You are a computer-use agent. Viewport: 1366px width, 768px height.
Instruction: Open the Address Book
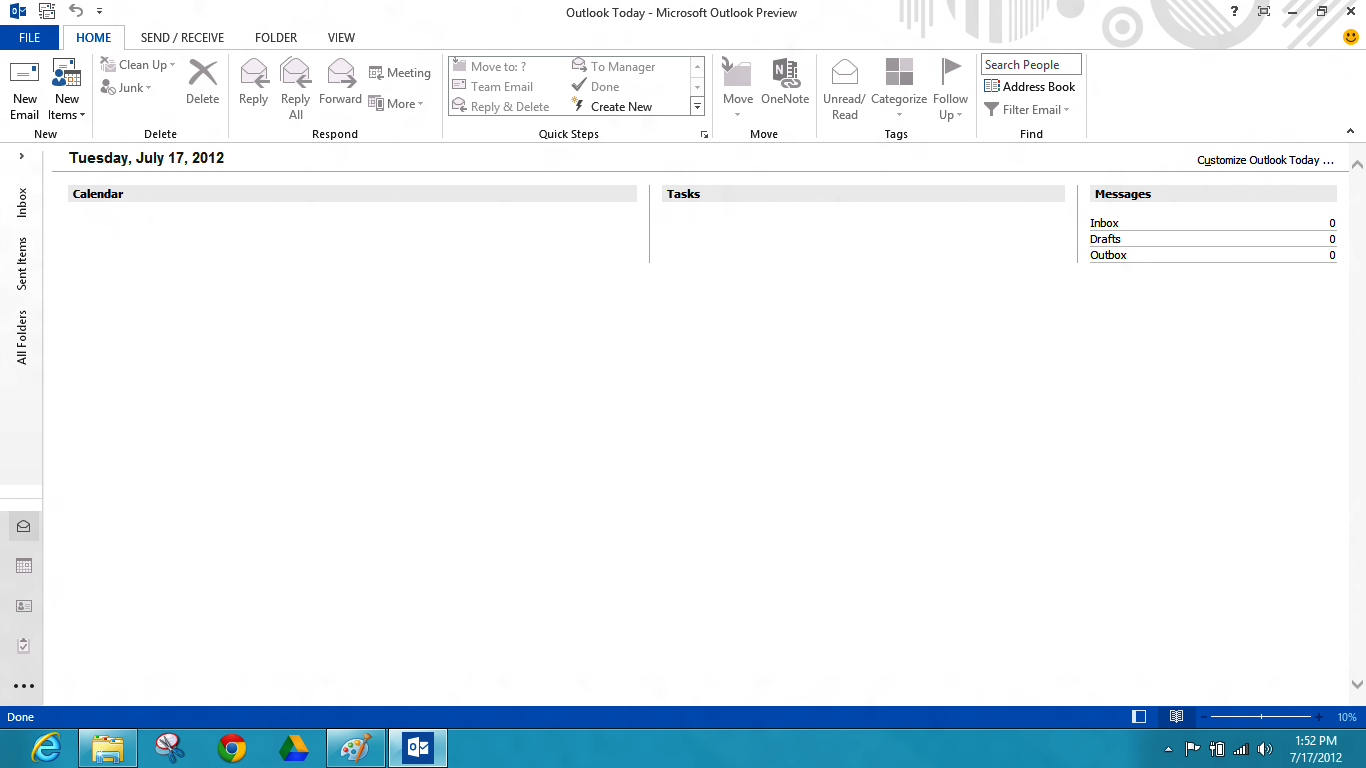coord(1030,87)
